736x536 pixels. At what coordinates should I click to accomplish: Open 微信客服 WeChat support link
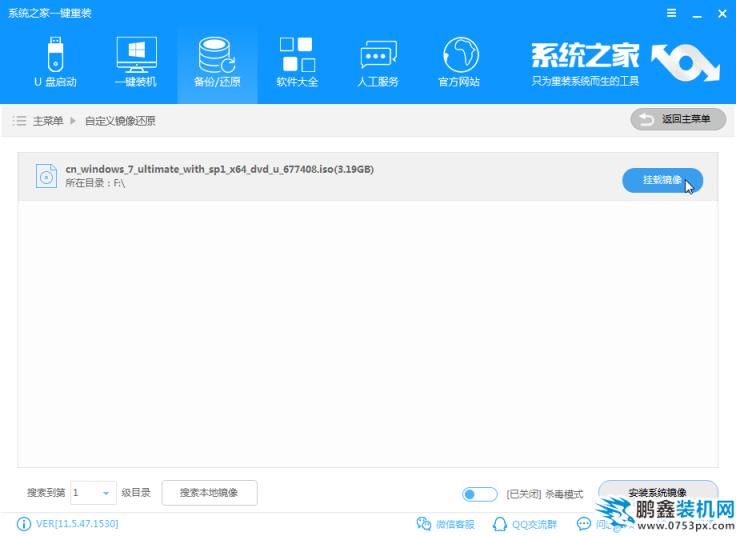(x=445, y=524)
